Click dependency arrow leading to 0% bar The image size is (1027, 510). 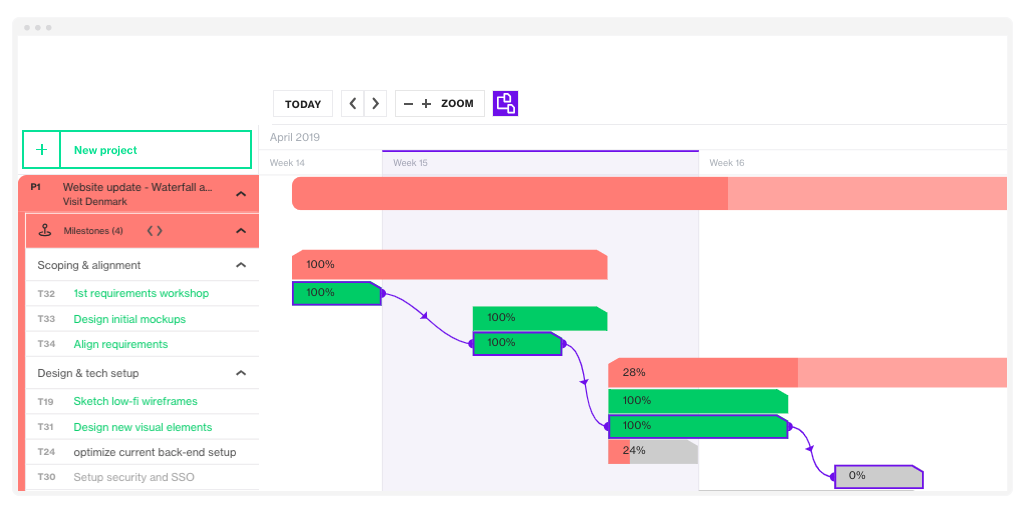click(x=810, y=449)
